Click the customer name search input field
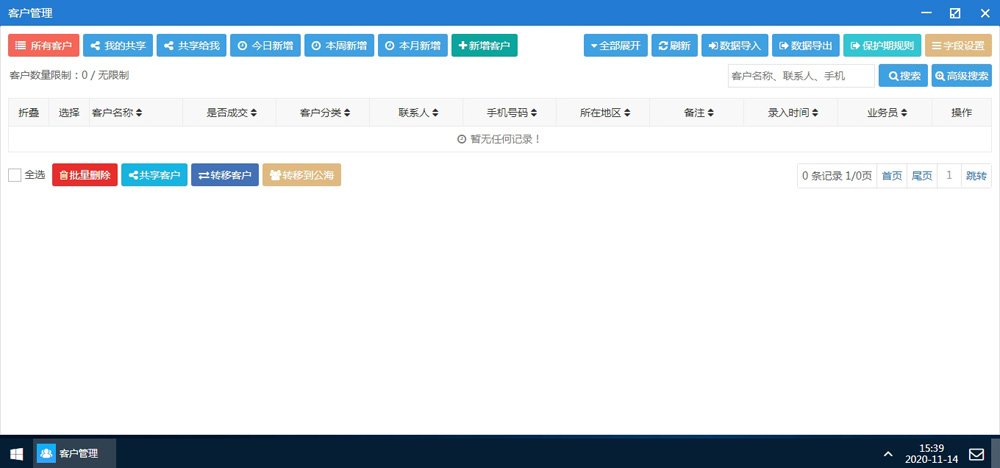The image size is (1000, 468). [x=800, y=76]
